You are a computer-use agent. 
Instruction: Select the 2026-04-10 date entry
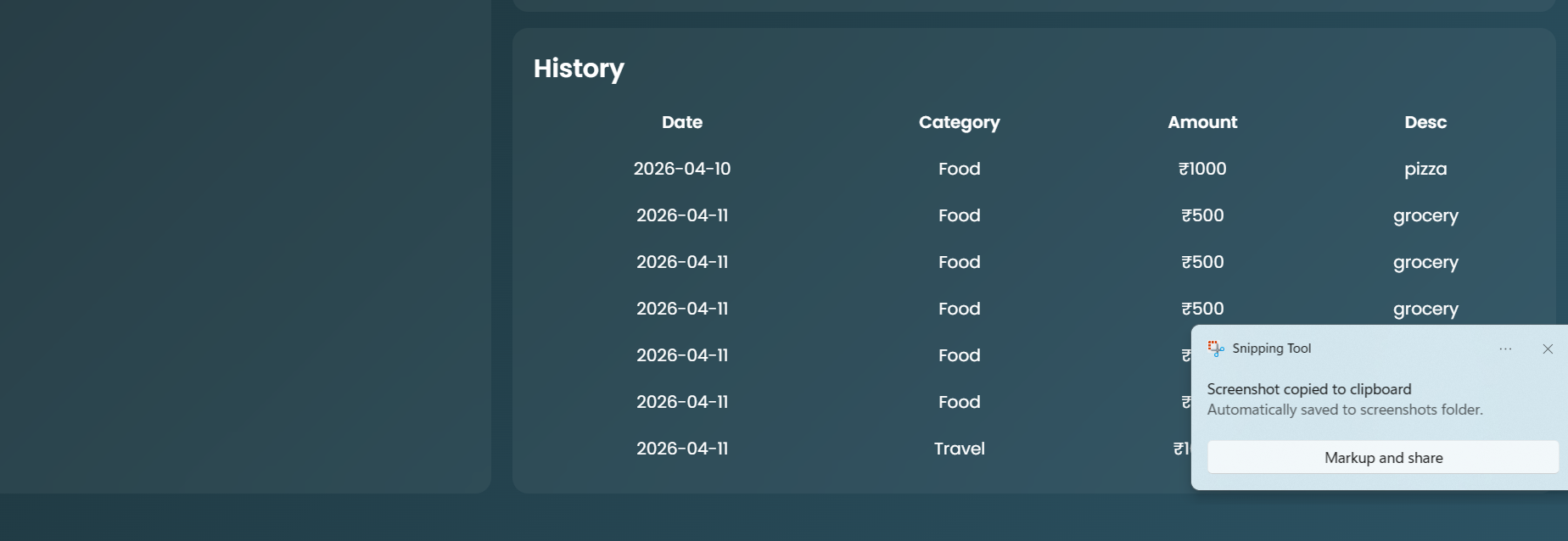[682, 169]
